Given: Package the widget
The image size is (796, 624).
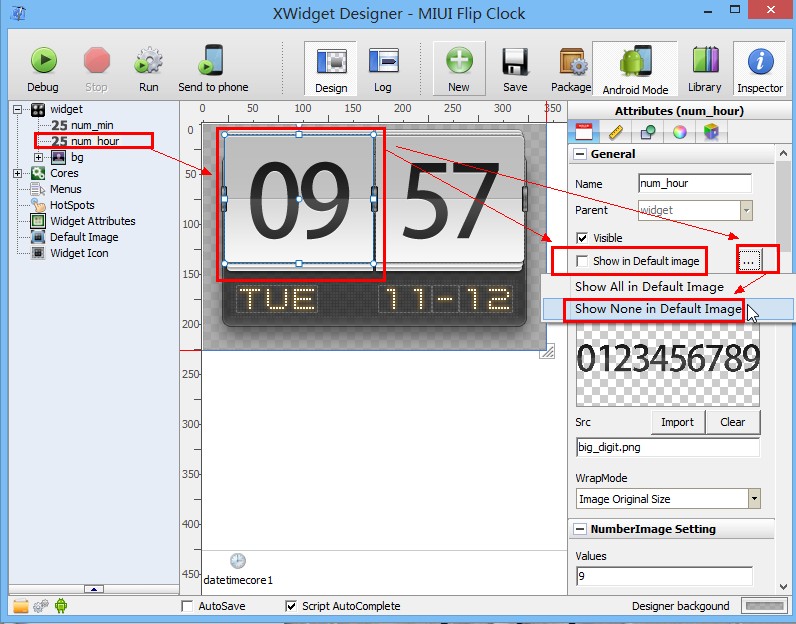Looking at the screenshot, I should 571,69.
